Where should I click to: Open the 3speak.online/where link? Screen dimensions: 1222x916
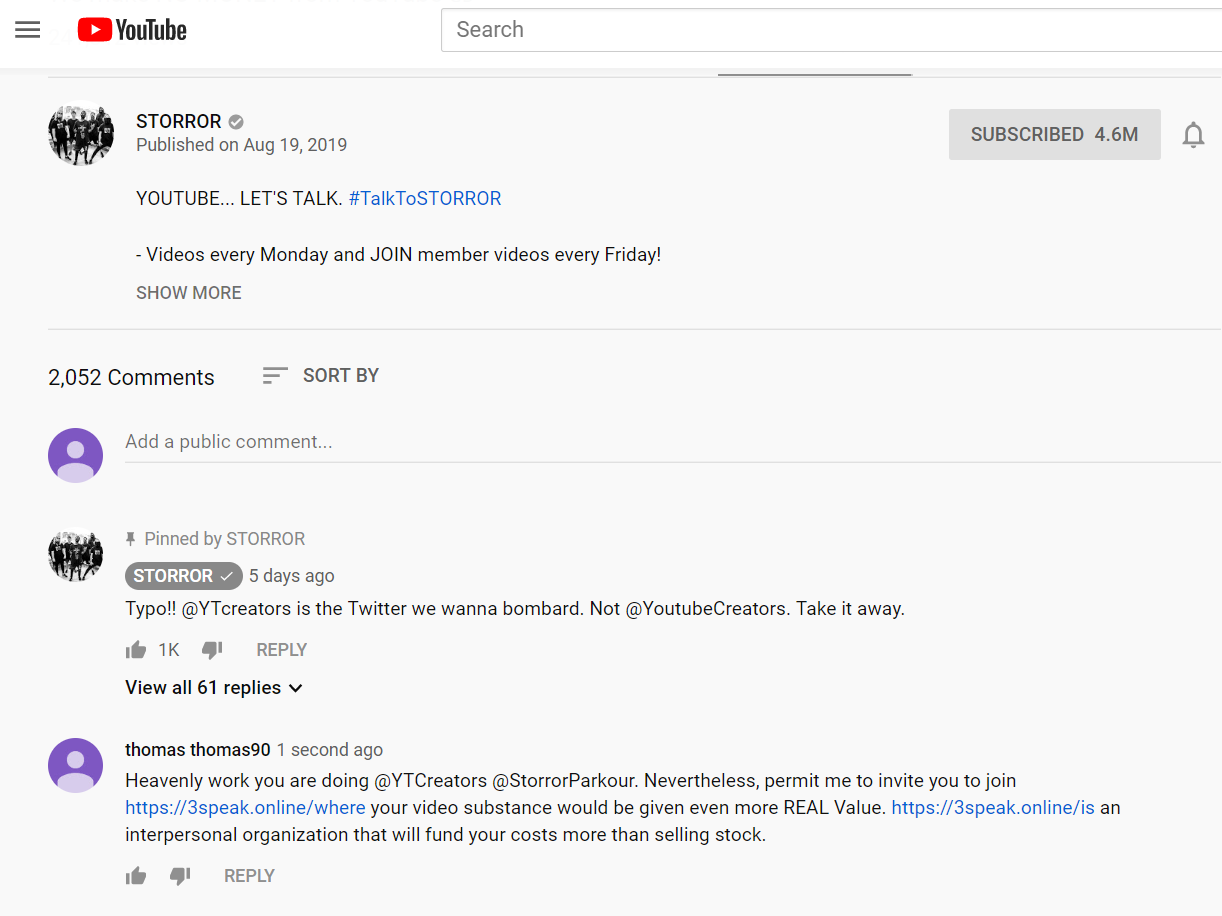point(245,808)
